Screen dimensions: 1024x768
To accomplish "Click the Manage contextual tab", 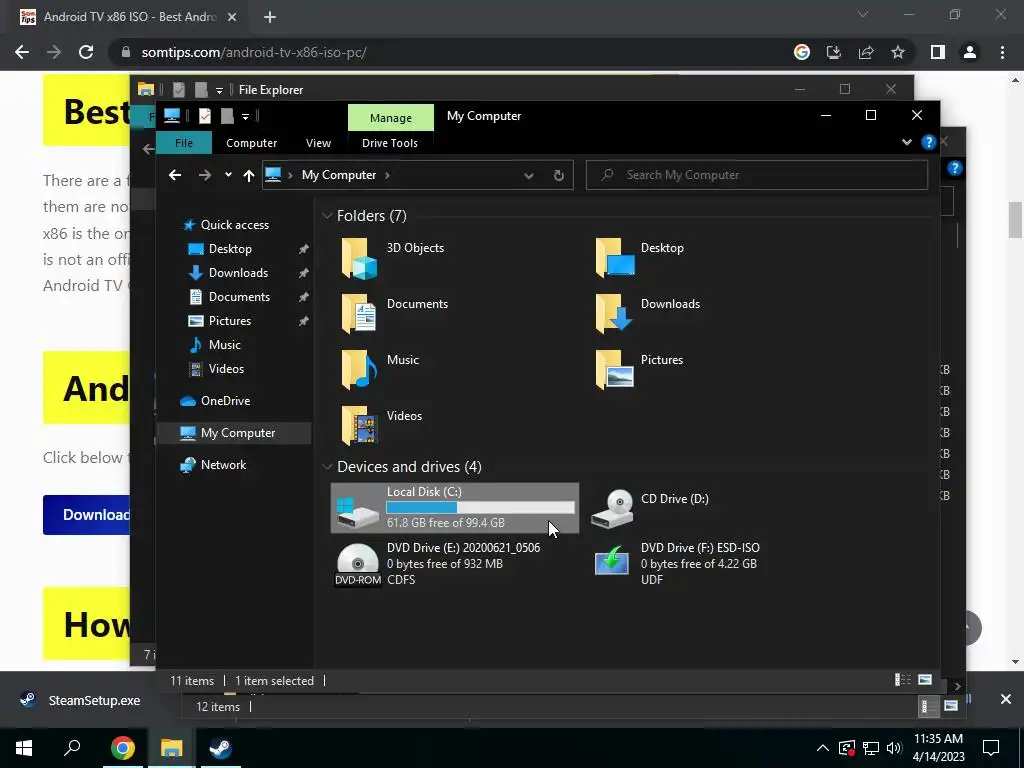I will [391, 118].
